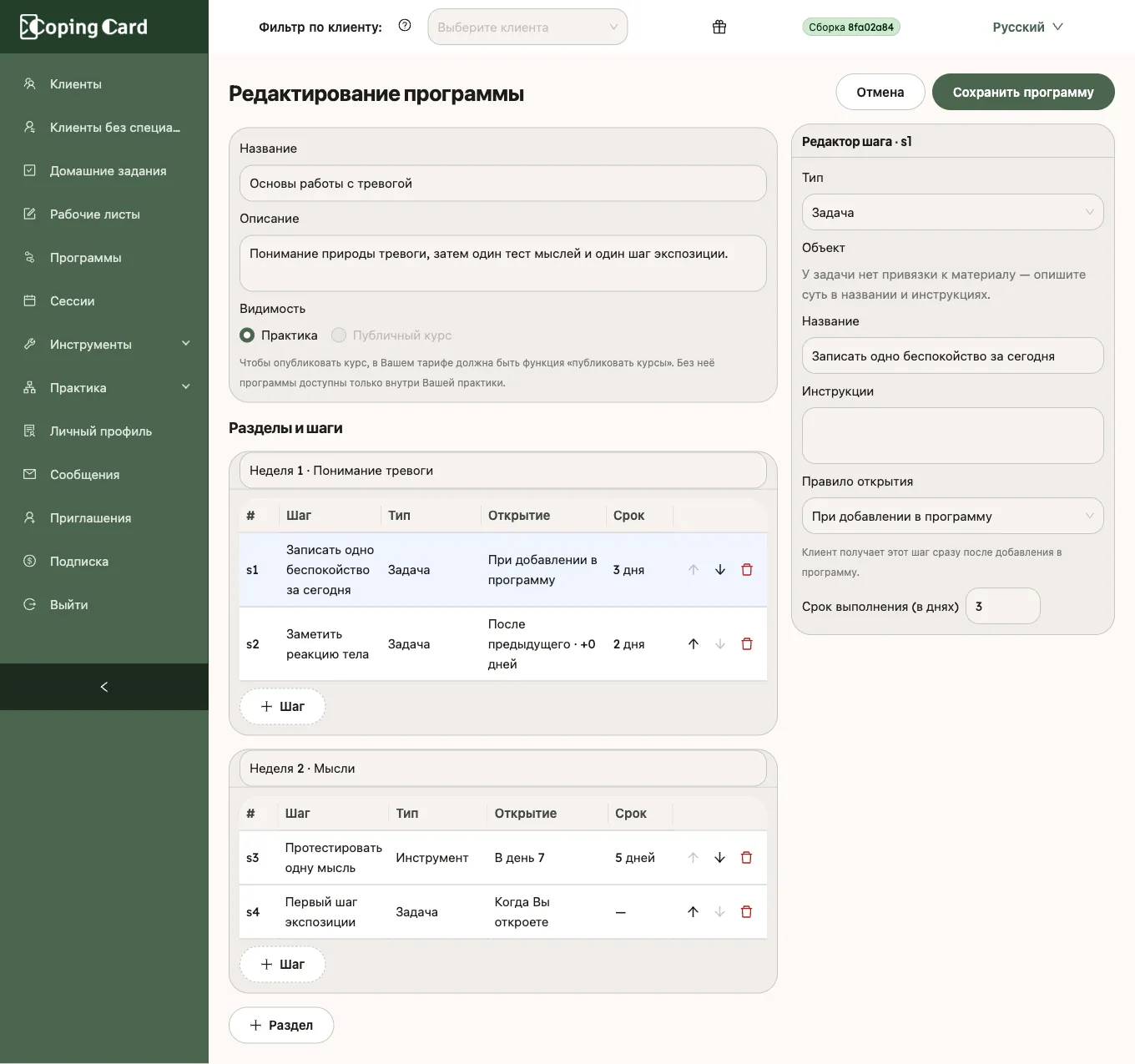Delete step s1 with its trash icon
1135x1064 pixels.
(x=747, y=570)
